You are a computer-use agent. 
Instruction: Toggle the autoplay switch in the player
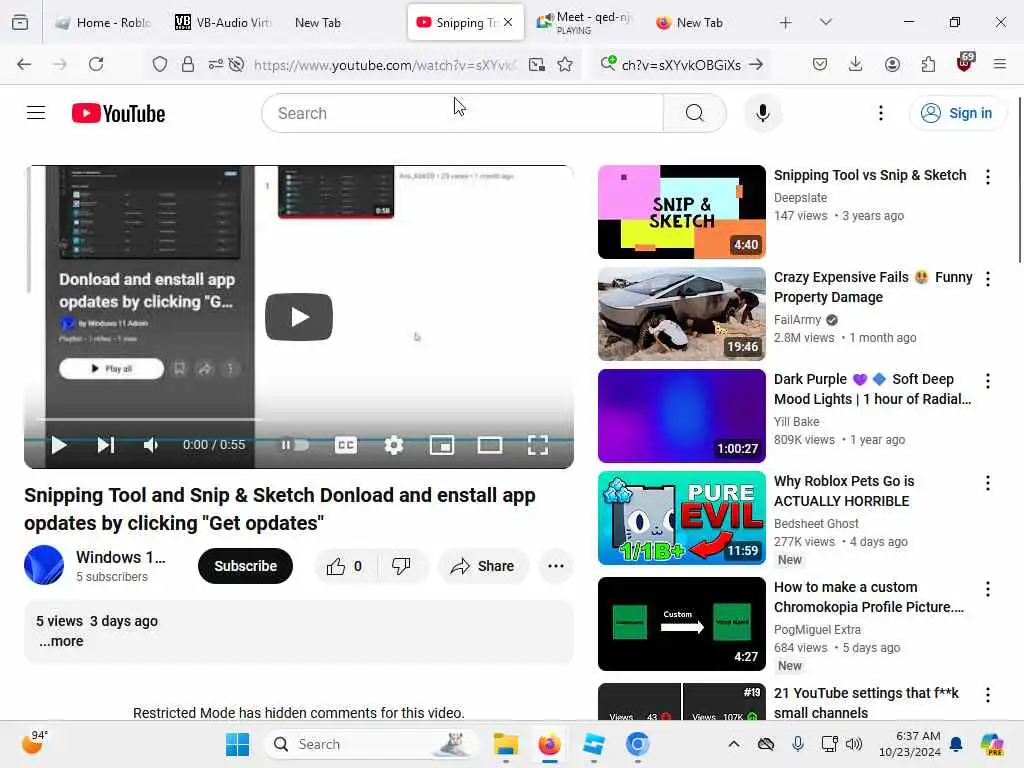(x=295, y=445)
